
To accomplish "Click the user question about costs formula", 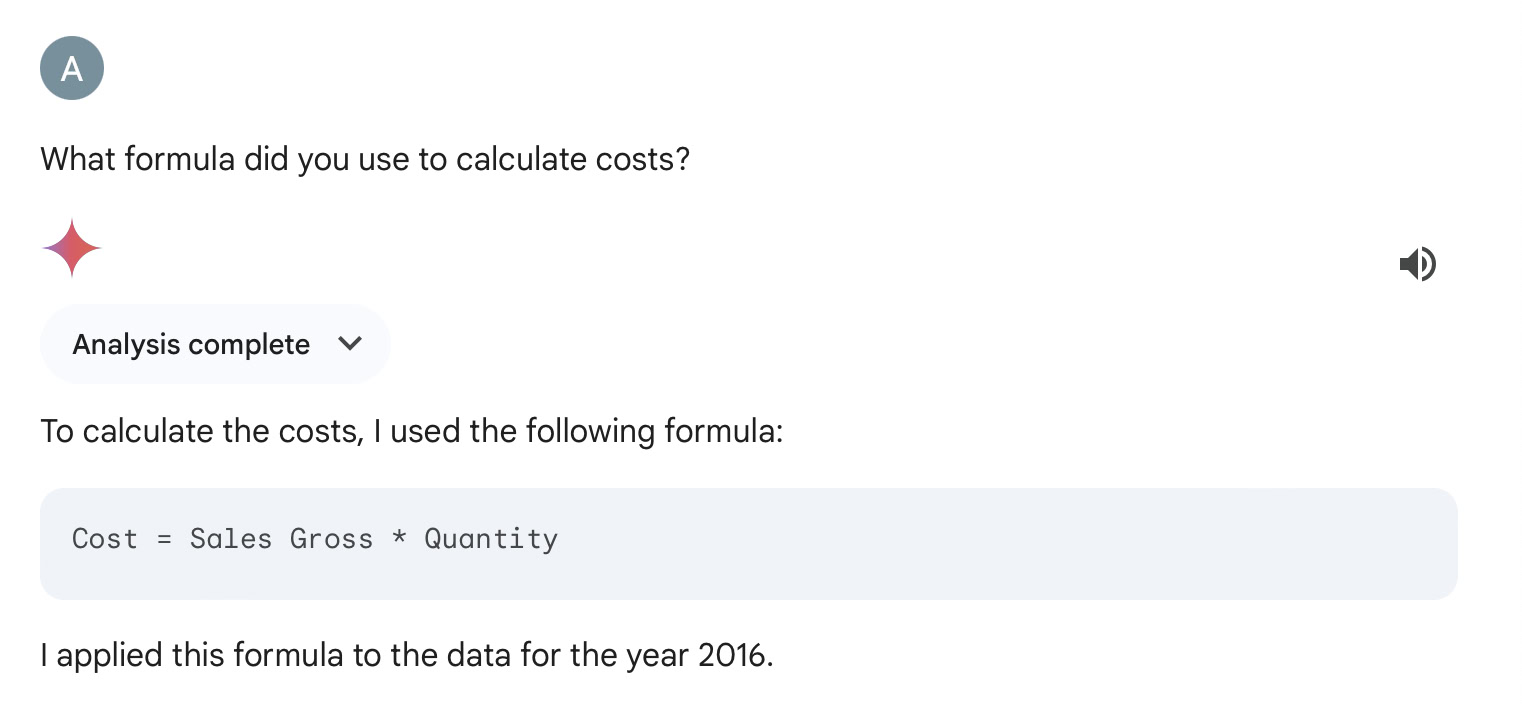I will click(x=365, y=159).
